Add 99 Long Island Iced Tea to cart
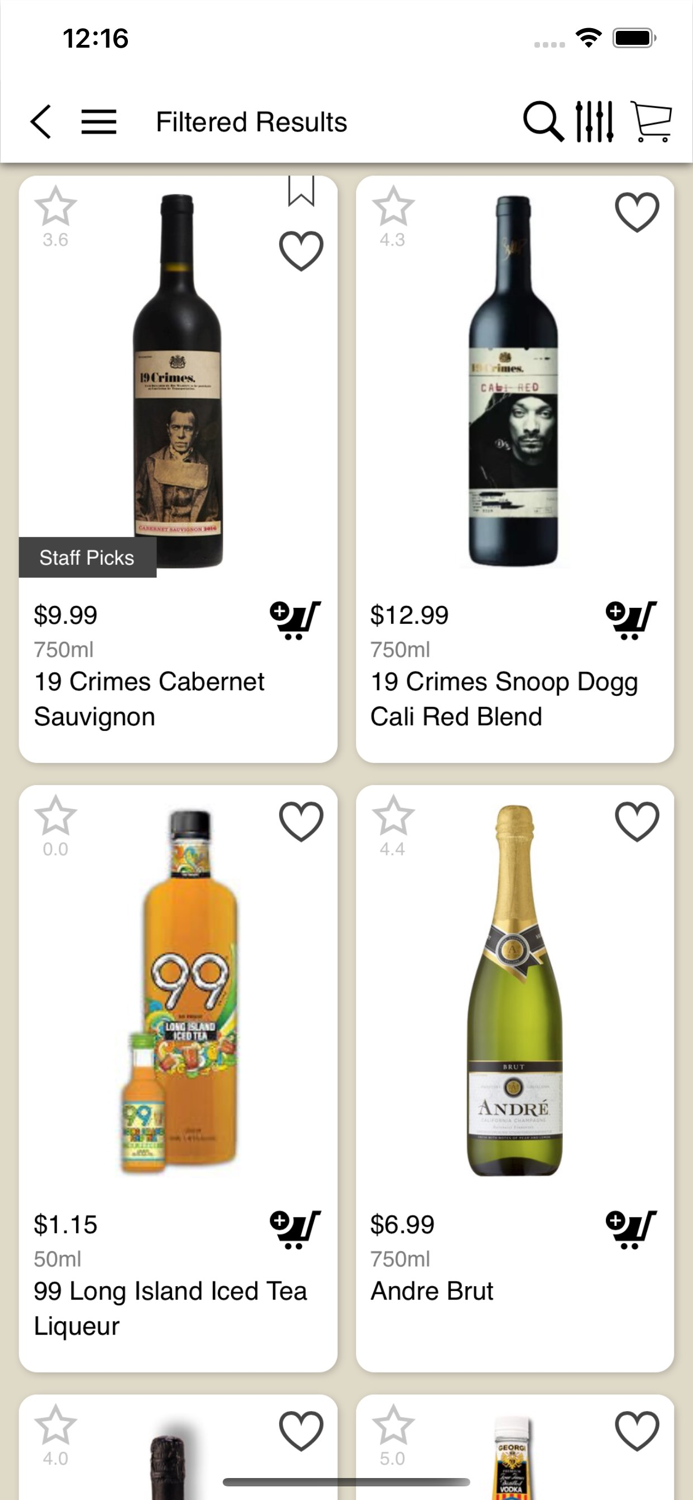This screenshot has height=1500, width=693. point(295,1229)
